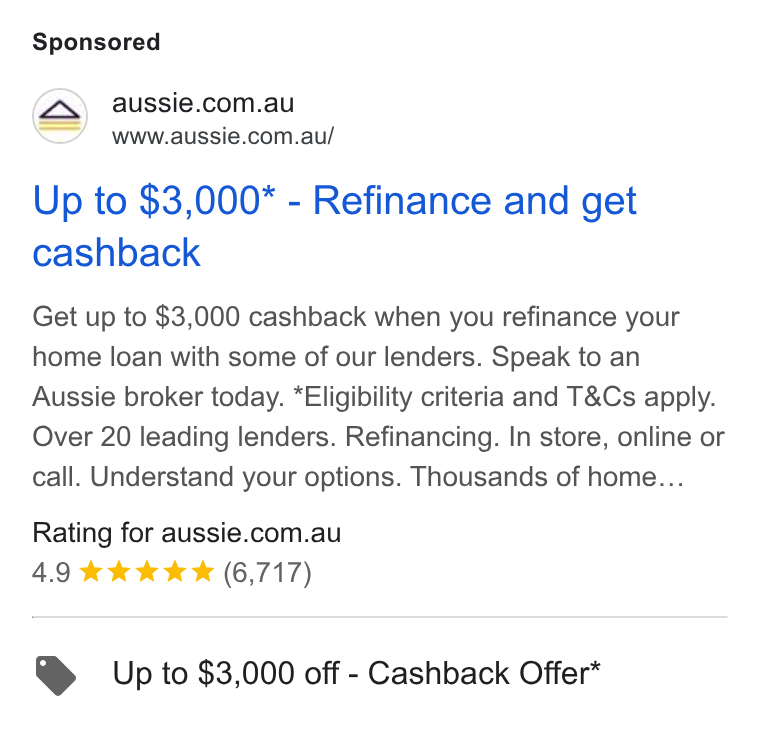This screenshot has width=760, height=734.
Task: Click the 4.9 rating score
Action: pos(51,573)
